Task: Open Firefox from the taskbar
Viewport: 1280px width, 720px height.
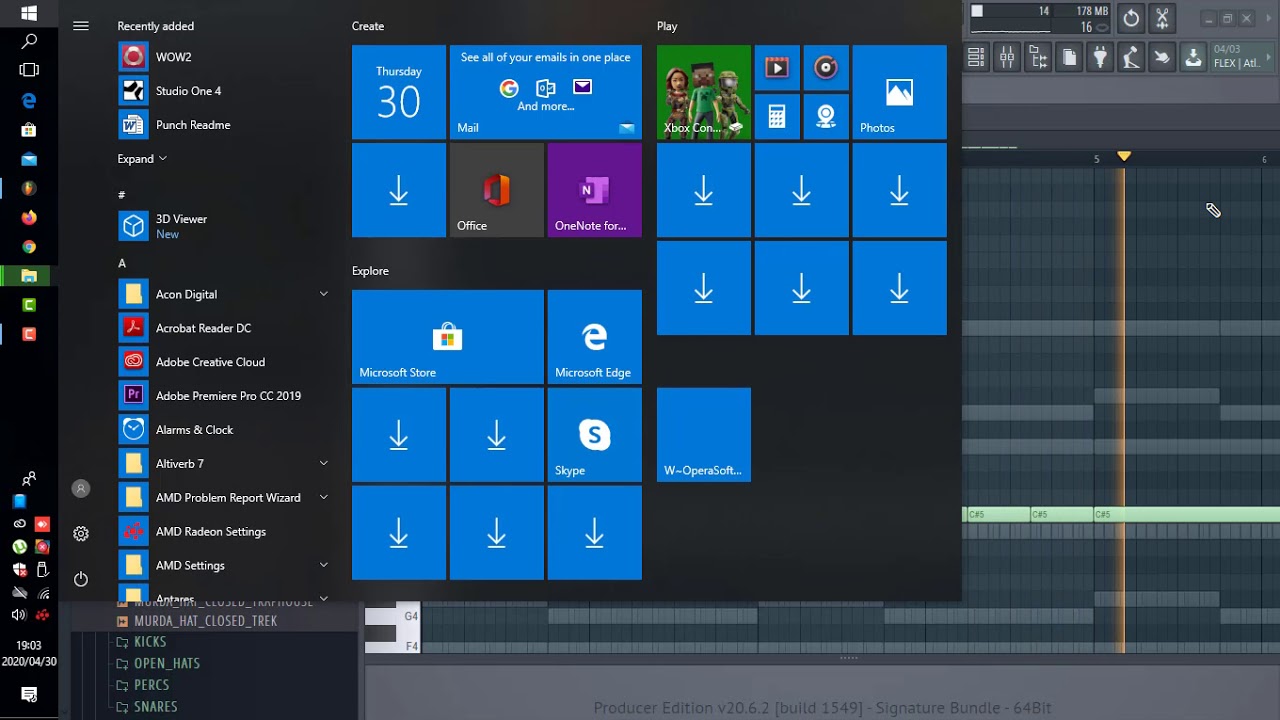Action: (29, 217)
